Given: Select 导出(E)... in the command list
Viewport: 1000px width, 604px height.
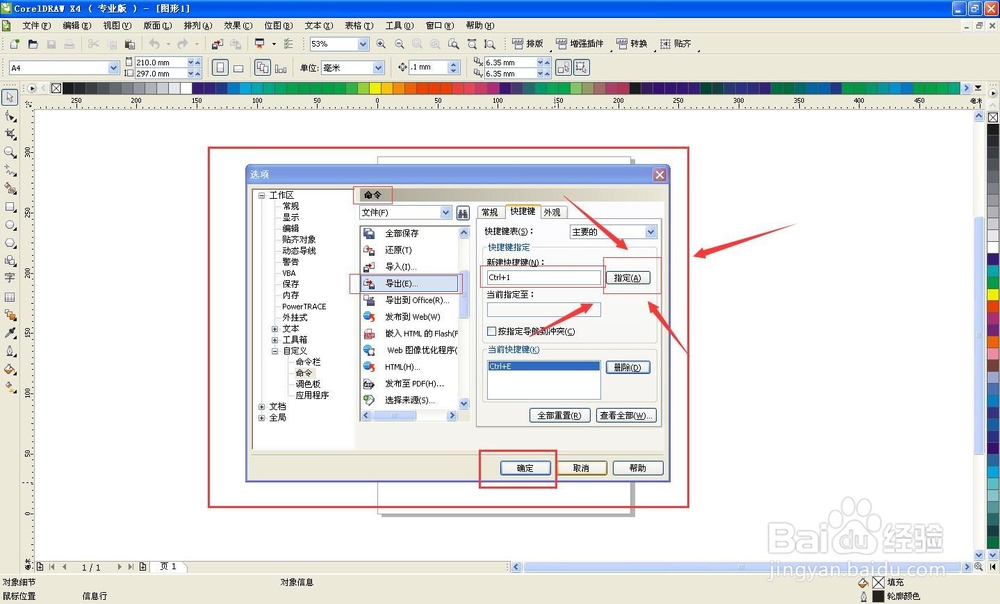Looking at the screenshot, I should click(x=409, y=283).
